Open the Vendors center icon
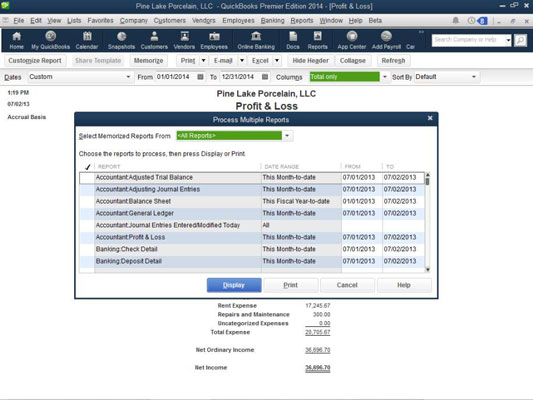 pyautogui.click(x=184, y=40)
